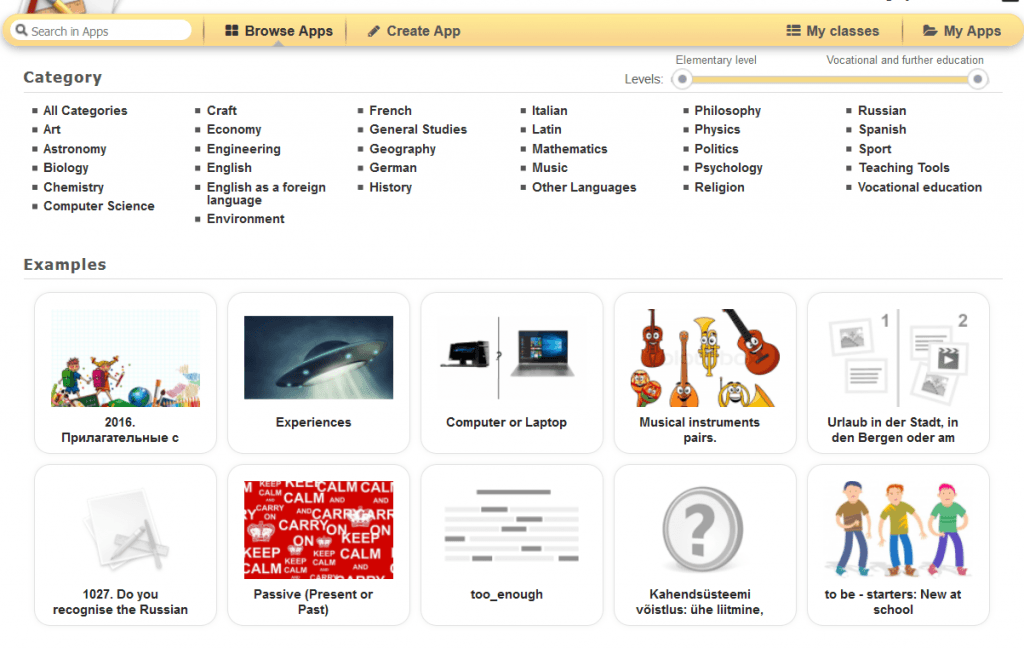Pick the Vocational education category
Image resolution: width=1024 pixels, height=648 pixels.
(920, 187)
